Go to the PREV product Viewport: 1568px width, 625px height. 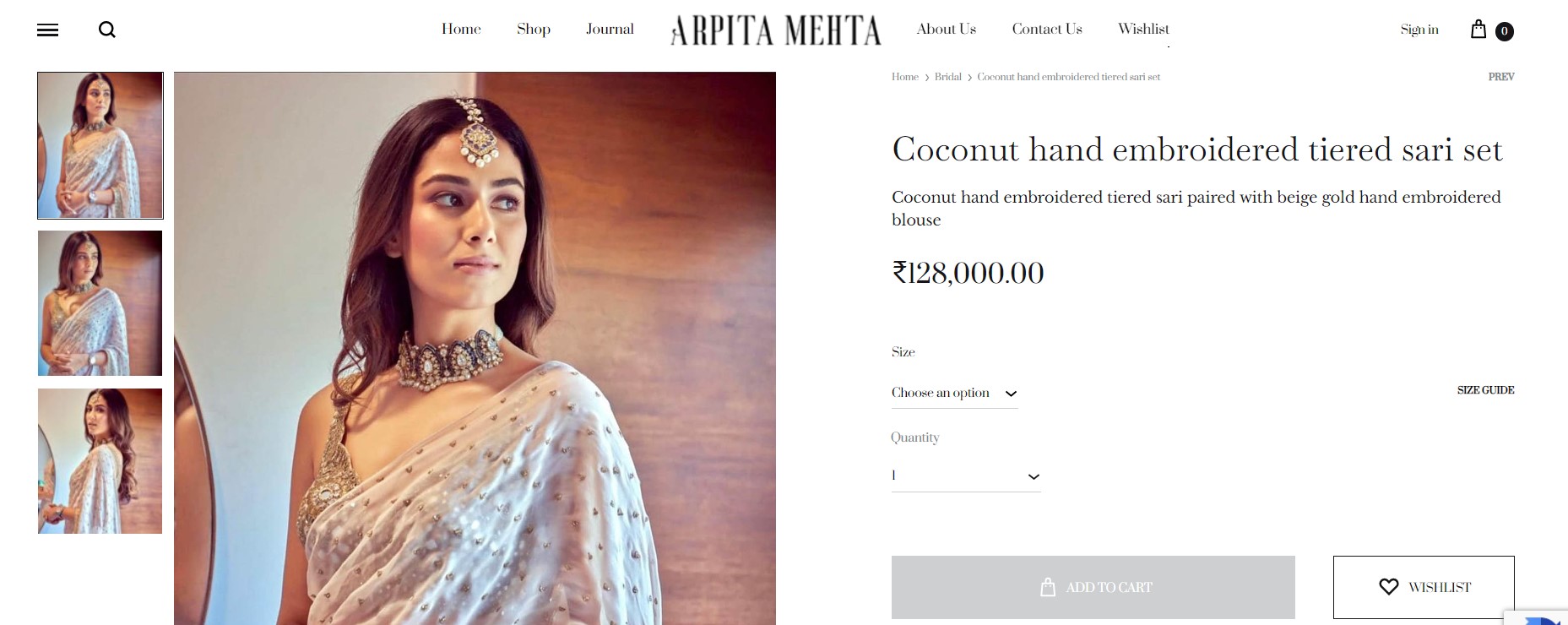pyautogui.click(x=1500, y=77)
